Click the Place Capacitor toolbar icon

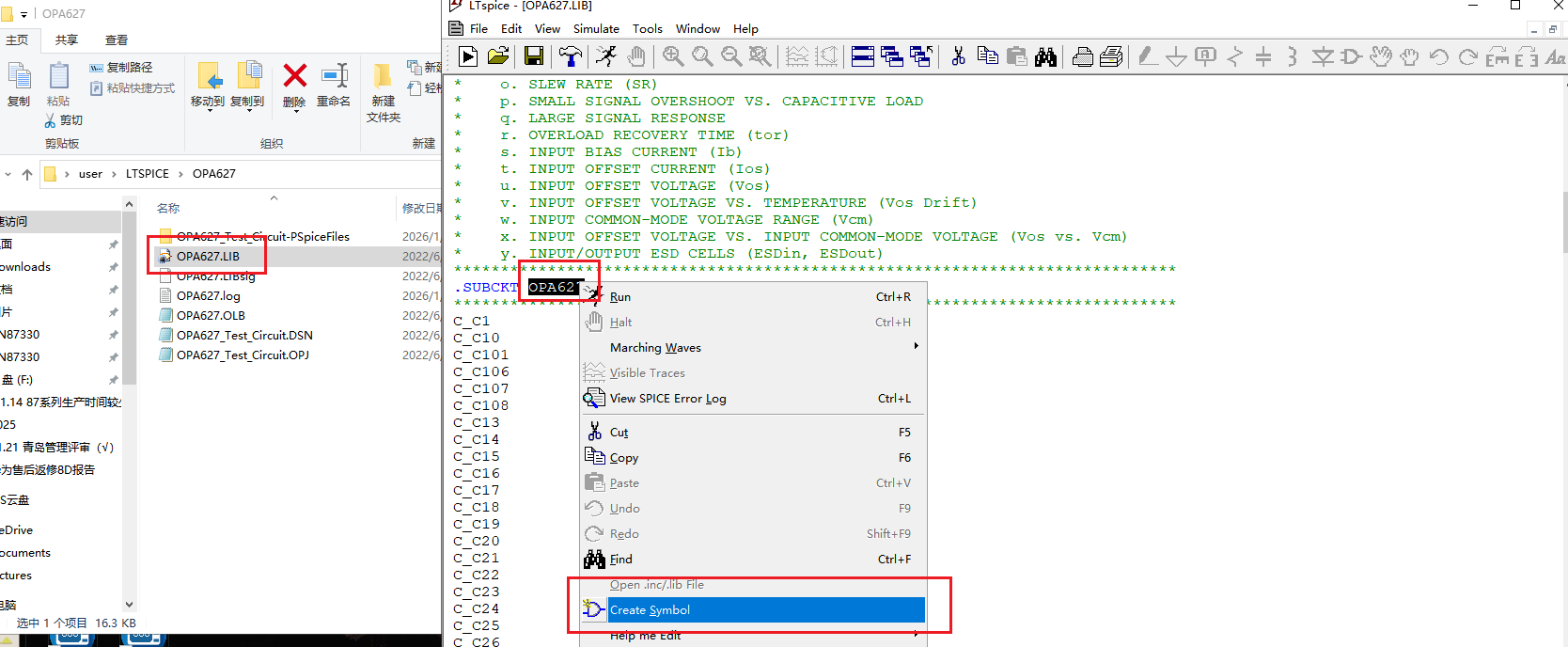[1263, 56]
